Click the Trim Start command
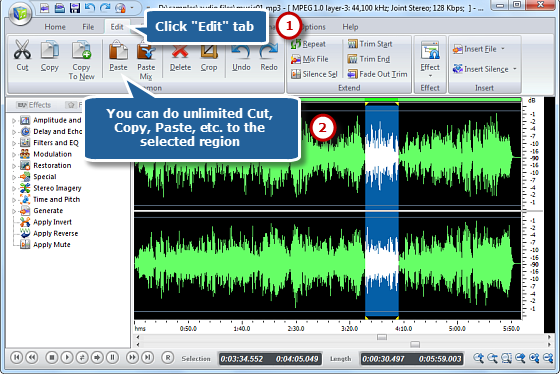The height and width of the screenshot is (374, 560). tap(370, 44)
